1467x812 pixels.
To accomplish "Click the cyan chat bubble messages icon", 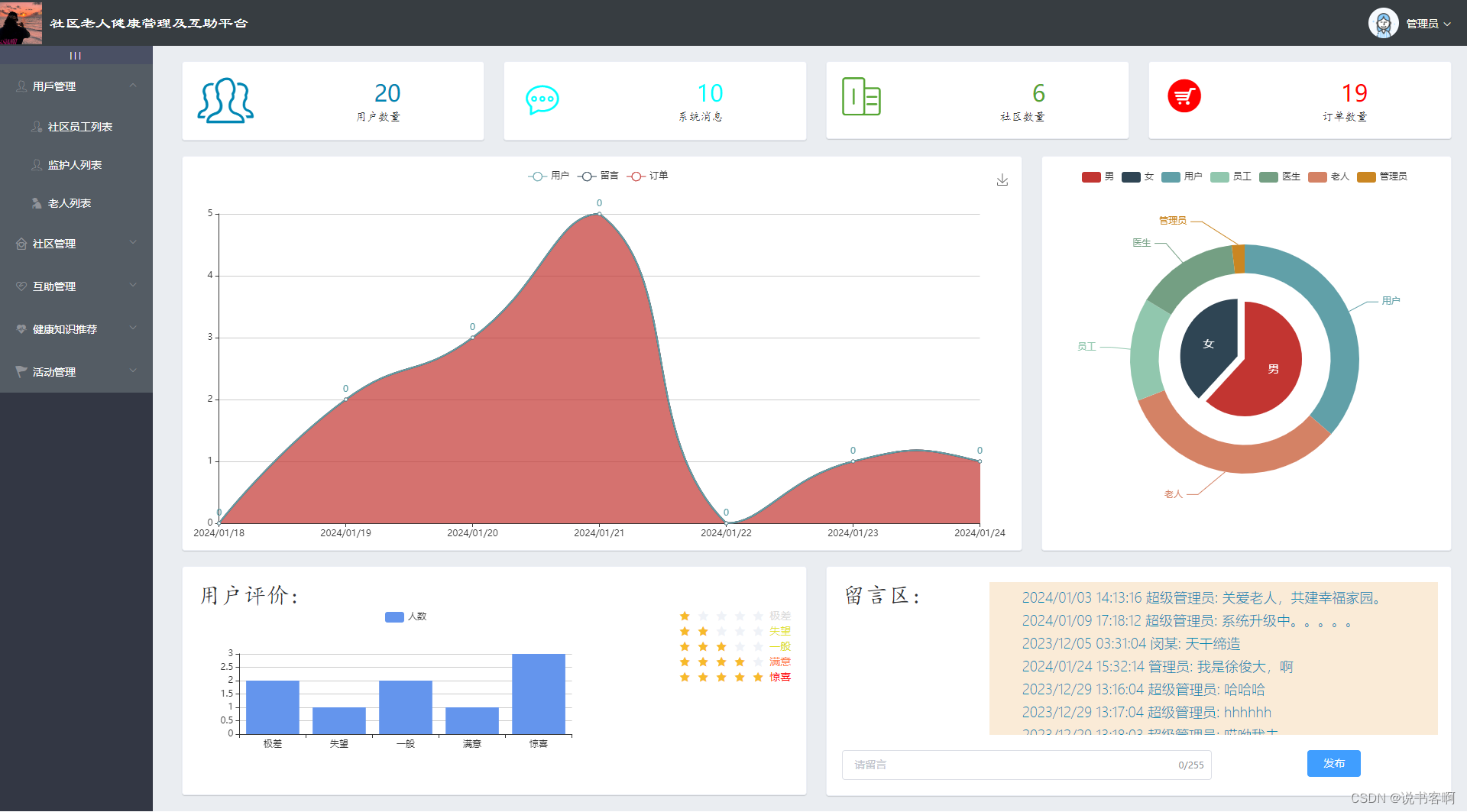I will coord(542,100).
